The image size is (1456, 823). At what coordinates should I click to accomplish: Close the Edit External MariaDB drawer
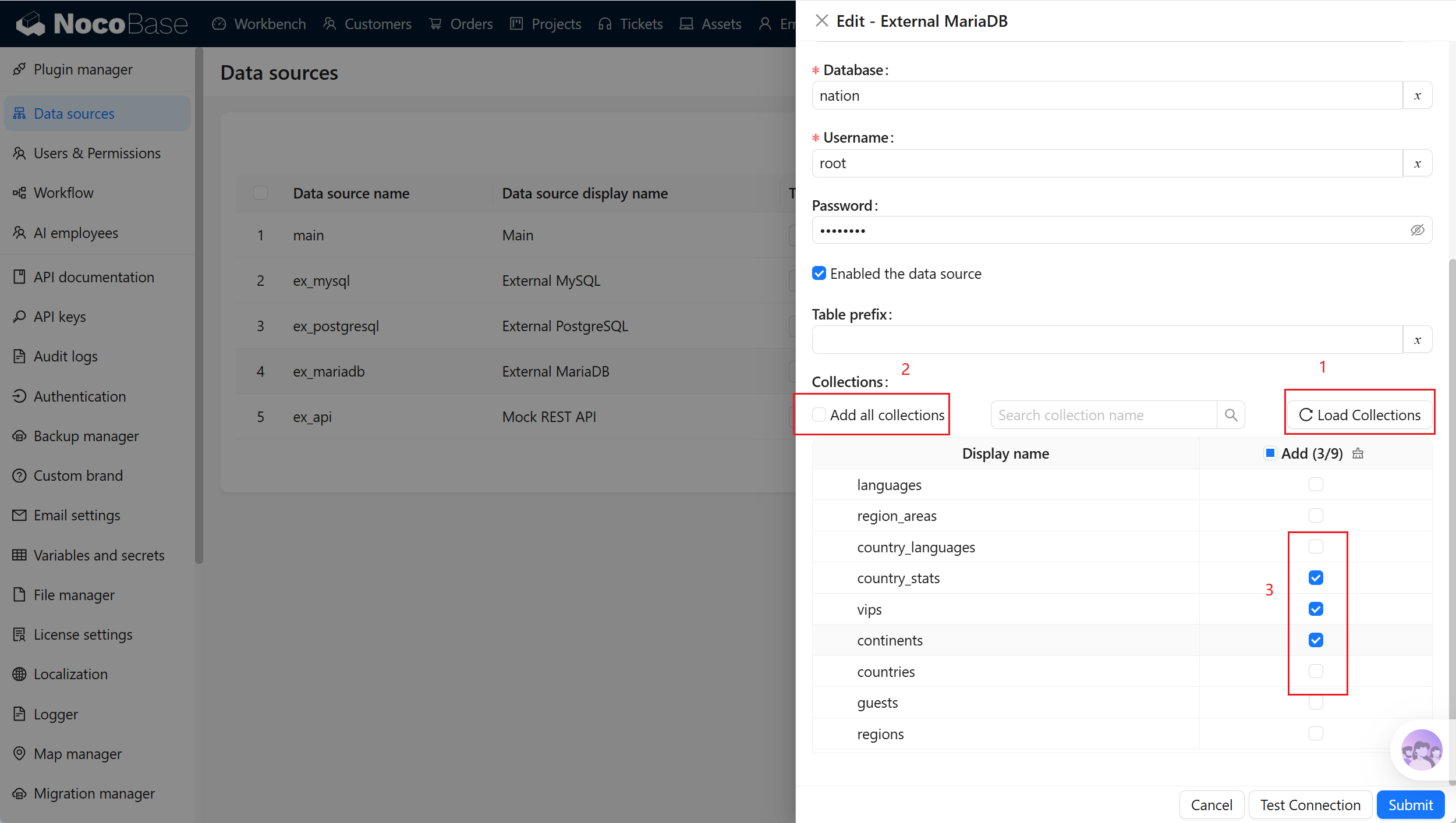[x=821, y=21]
